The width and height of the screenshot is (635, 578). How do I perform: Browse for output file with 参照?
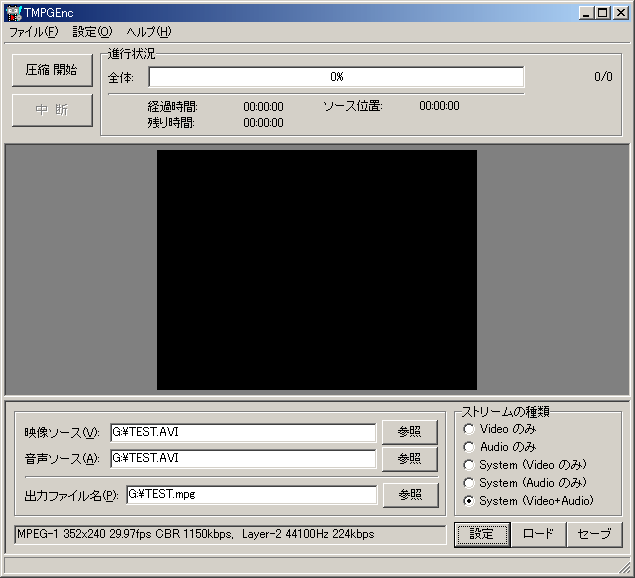pyautogui.click(x=411, y=495)
